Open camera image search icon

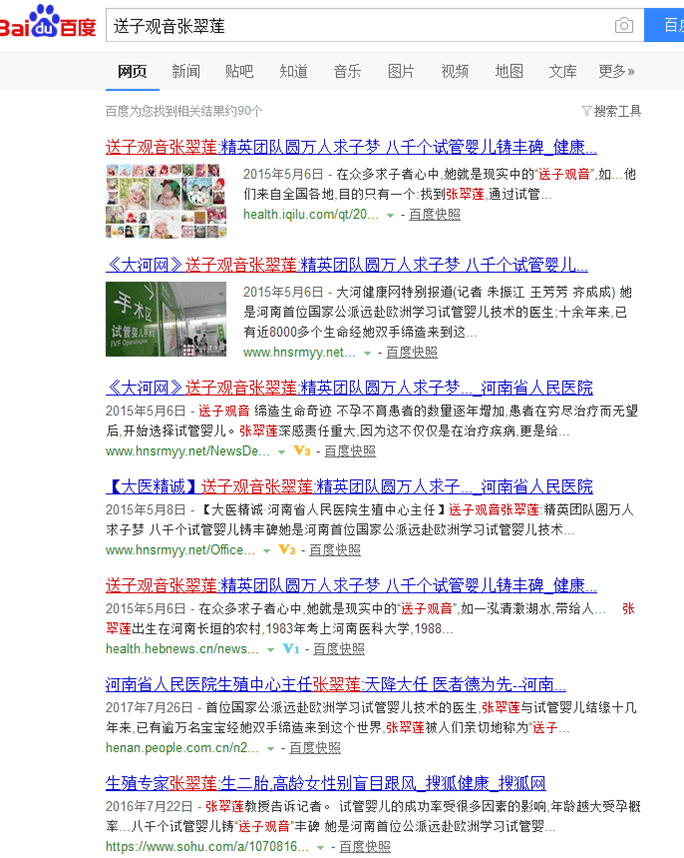(624, 25)
